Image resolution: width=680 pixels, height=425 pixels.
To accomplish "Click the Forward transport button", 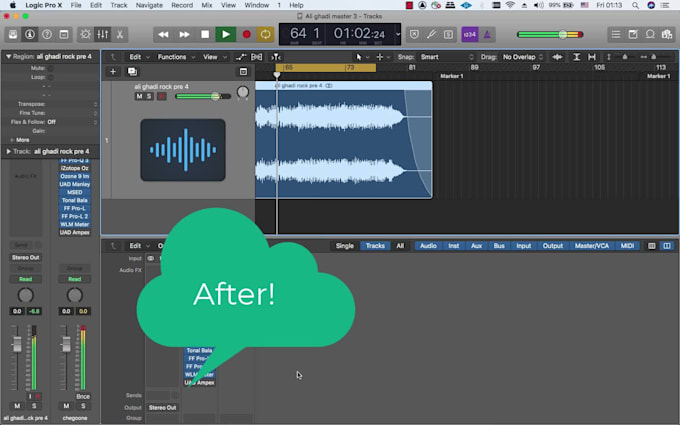I will click(x=184, y=34).
